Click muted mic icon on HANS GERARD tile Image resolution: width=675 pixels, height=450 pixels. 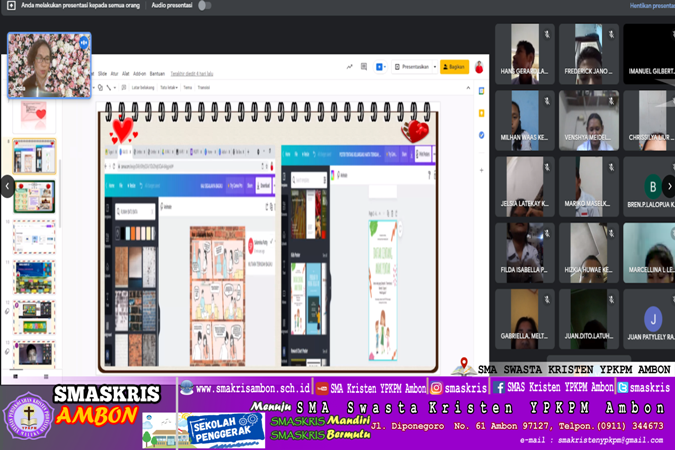pos(547,34)
